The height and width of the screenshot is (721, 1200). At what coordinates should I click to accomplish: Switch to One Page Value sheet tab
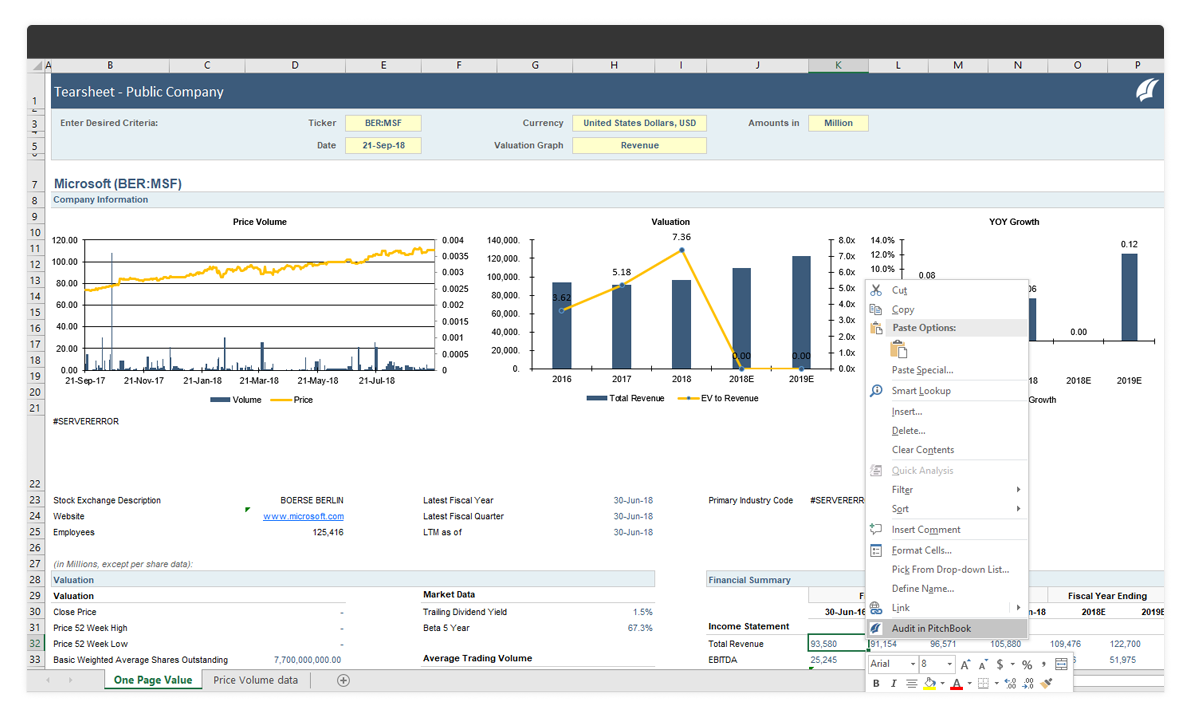point(153,680)
